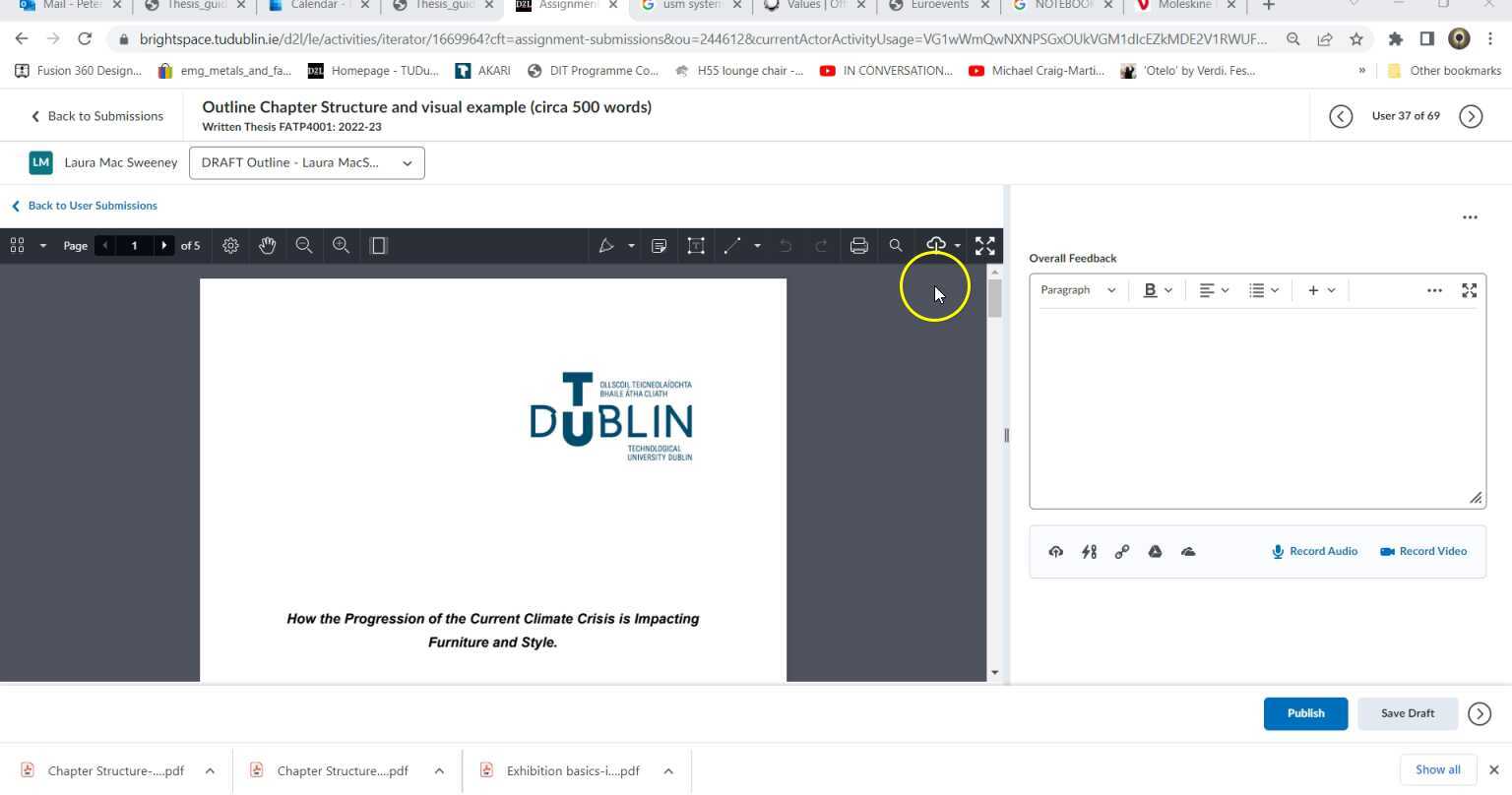Zoom in on the PDF document
The width and height of the screenshot is (1512, 795).
point(341,246)
